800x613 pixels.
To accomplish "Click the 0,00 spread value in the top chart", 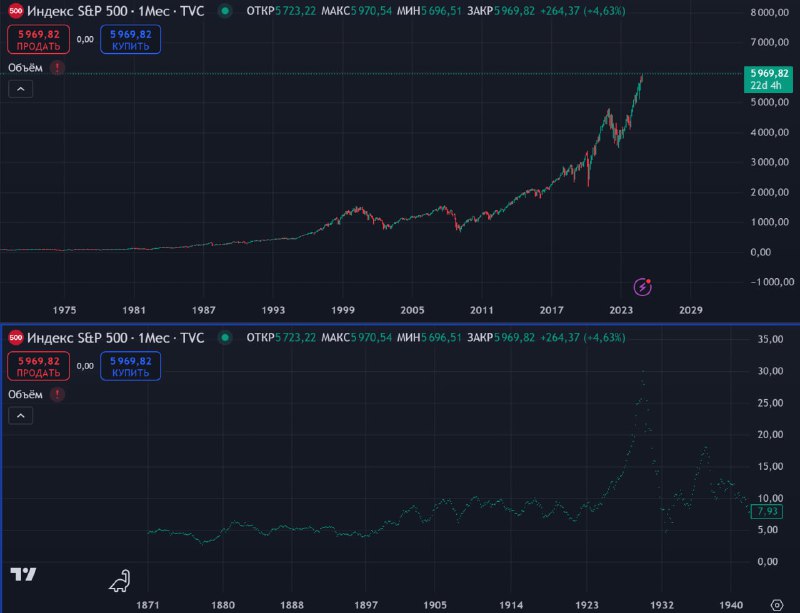I will 85,39.
